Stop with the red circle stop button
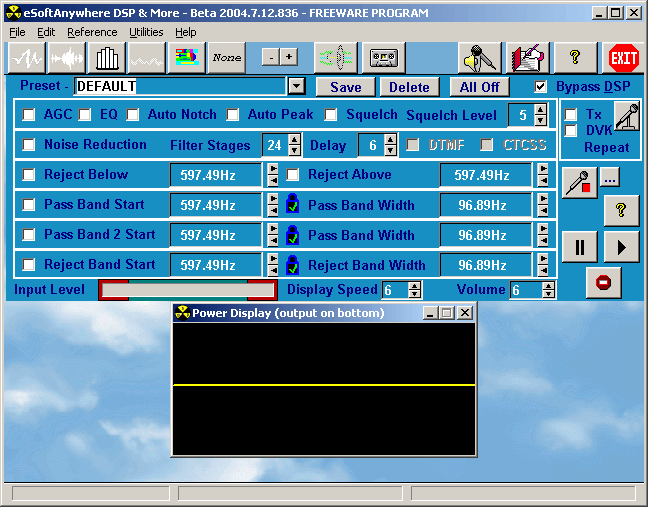This screenshot has width=648, height=507. [x=603, y=283]
